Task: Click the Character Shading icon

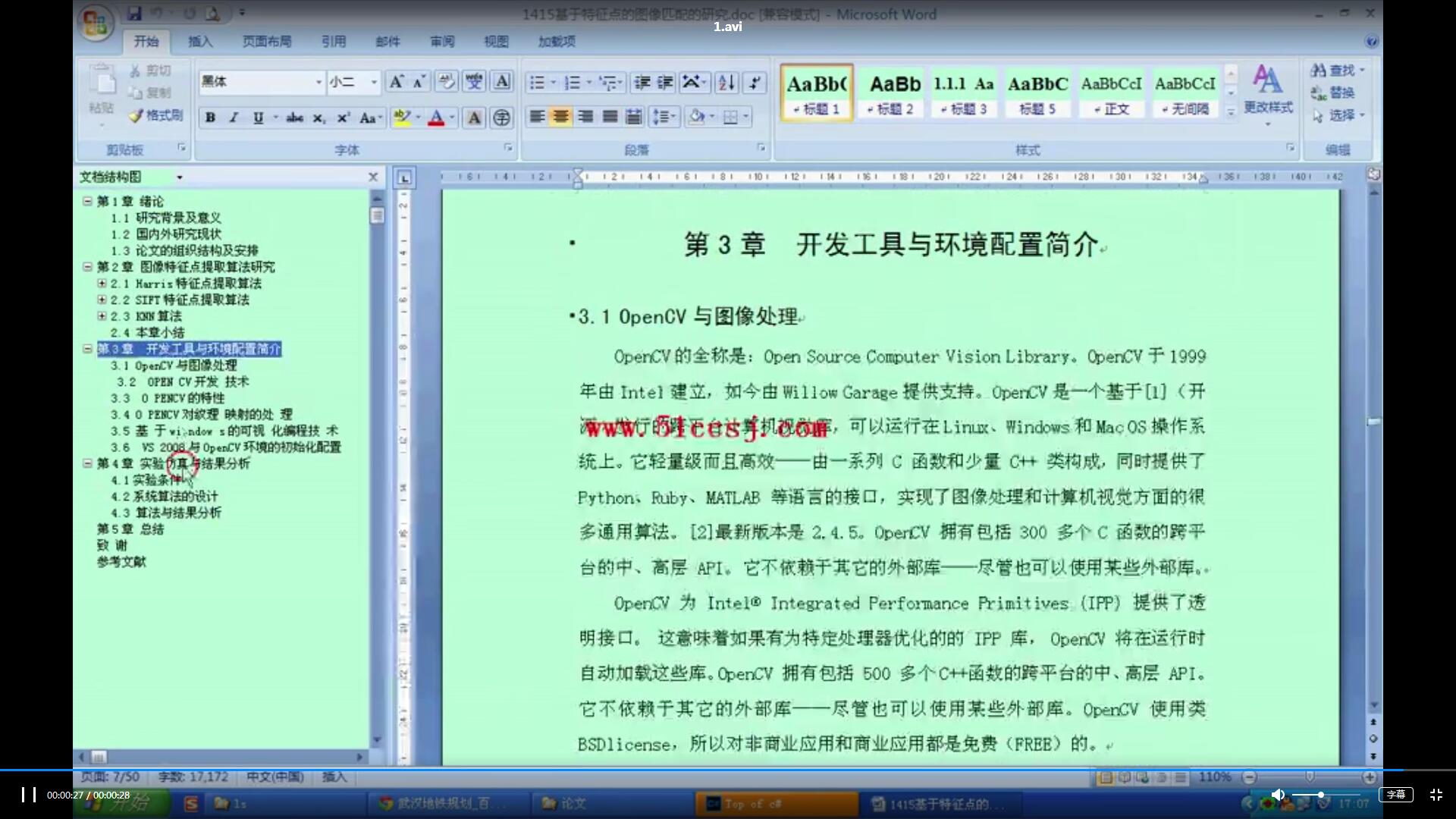Action: [x=474, y=118]
